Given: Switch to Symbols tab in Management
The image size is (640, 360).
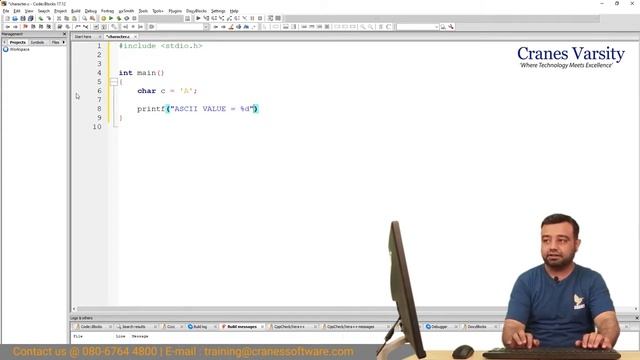Looking at the screenshot, I should pos(37,42).
